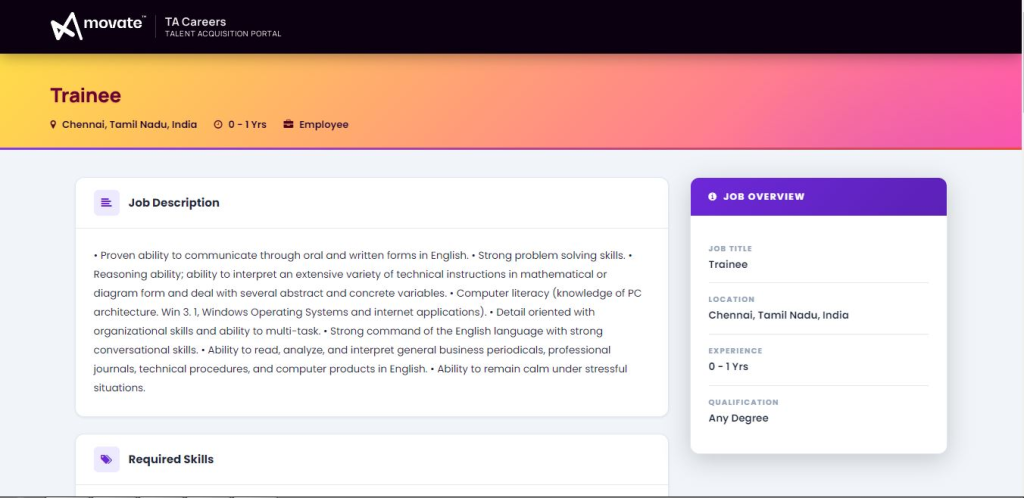Click Chennai, Tamil Nadu, India in the banner
This screenshot has height=498, width=1024.
click(x=129, y=124)
